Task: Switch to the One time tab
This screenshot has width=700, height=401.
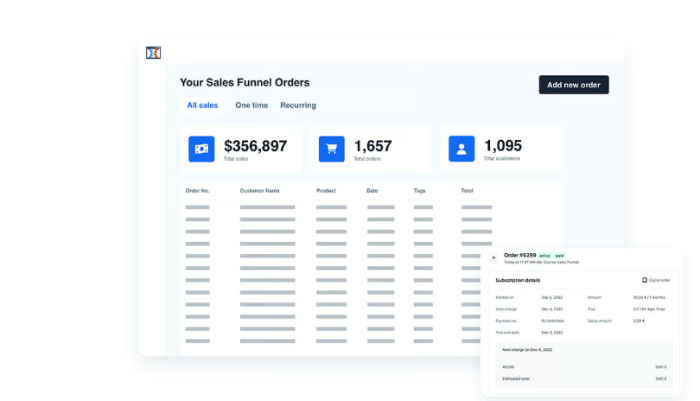Action: click(x=252, y=105)
